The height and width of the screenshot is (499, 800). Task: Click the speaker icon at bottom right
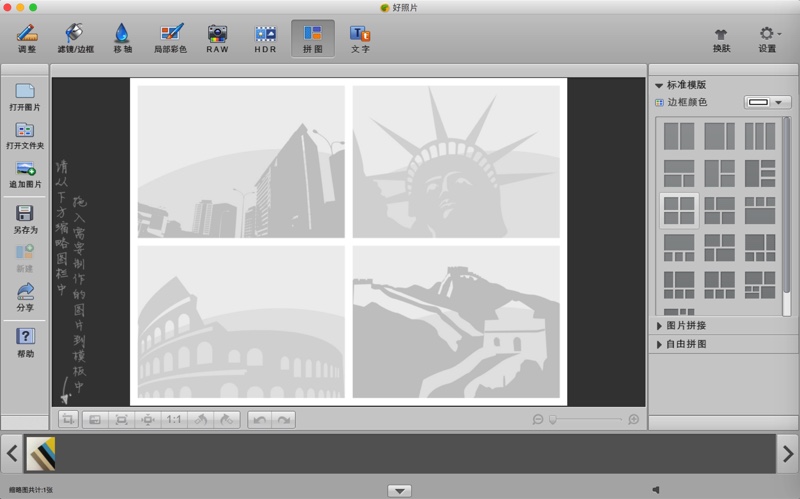(656, 490)
